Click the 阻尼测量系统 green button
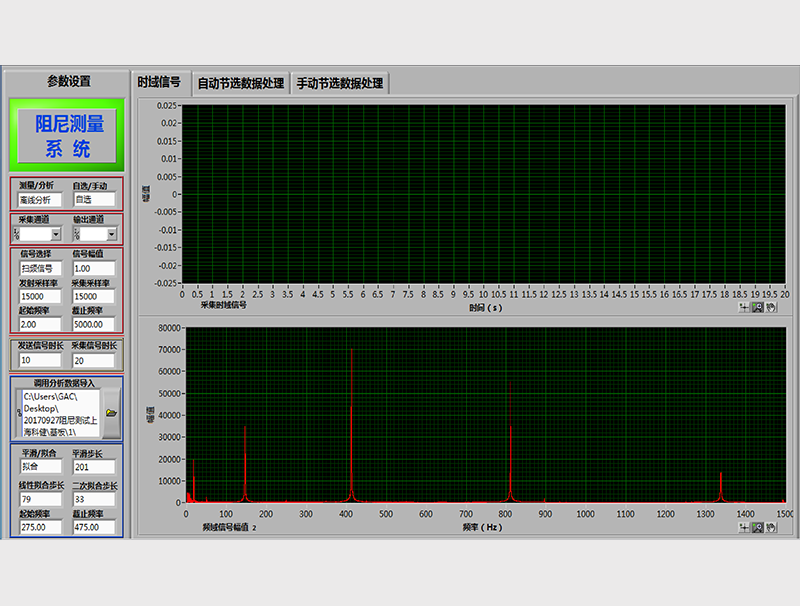 click(x=67, y=136)
